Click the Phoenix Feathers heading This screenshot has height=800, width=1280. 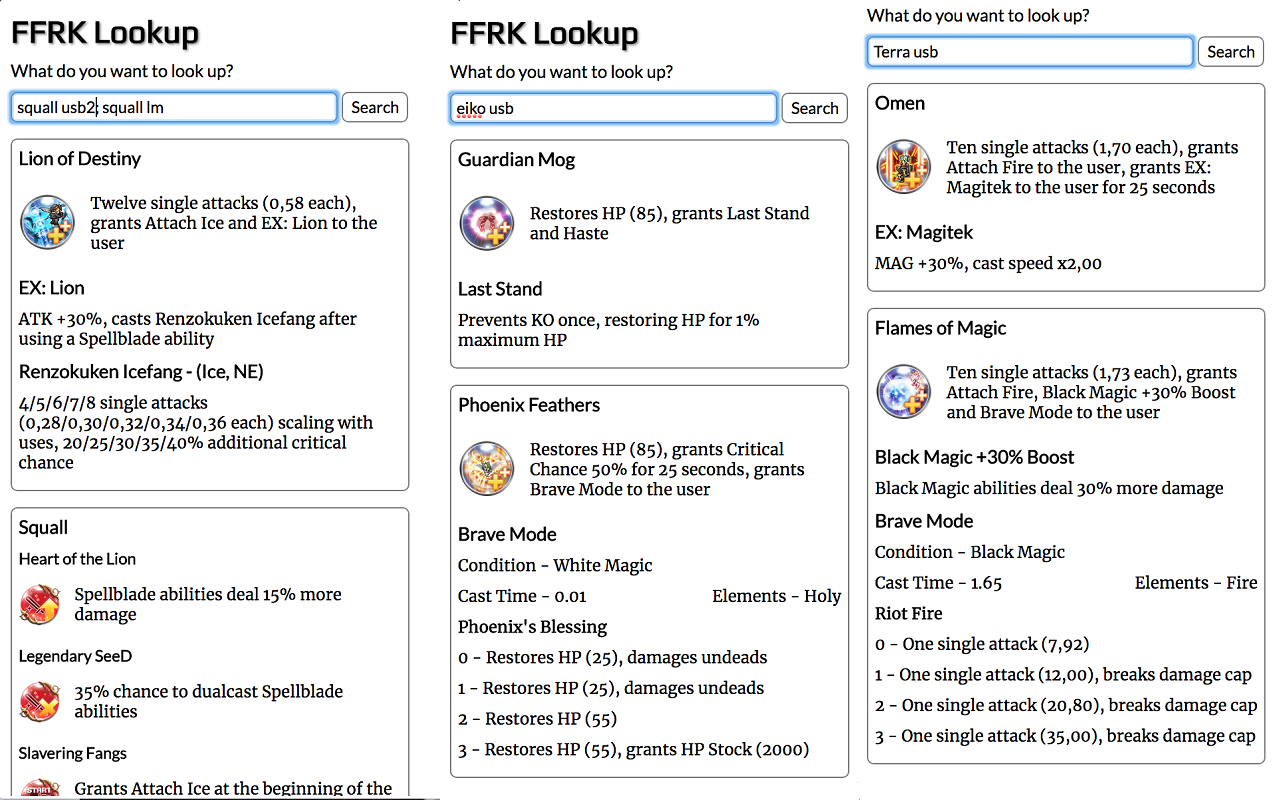point(529,405)
